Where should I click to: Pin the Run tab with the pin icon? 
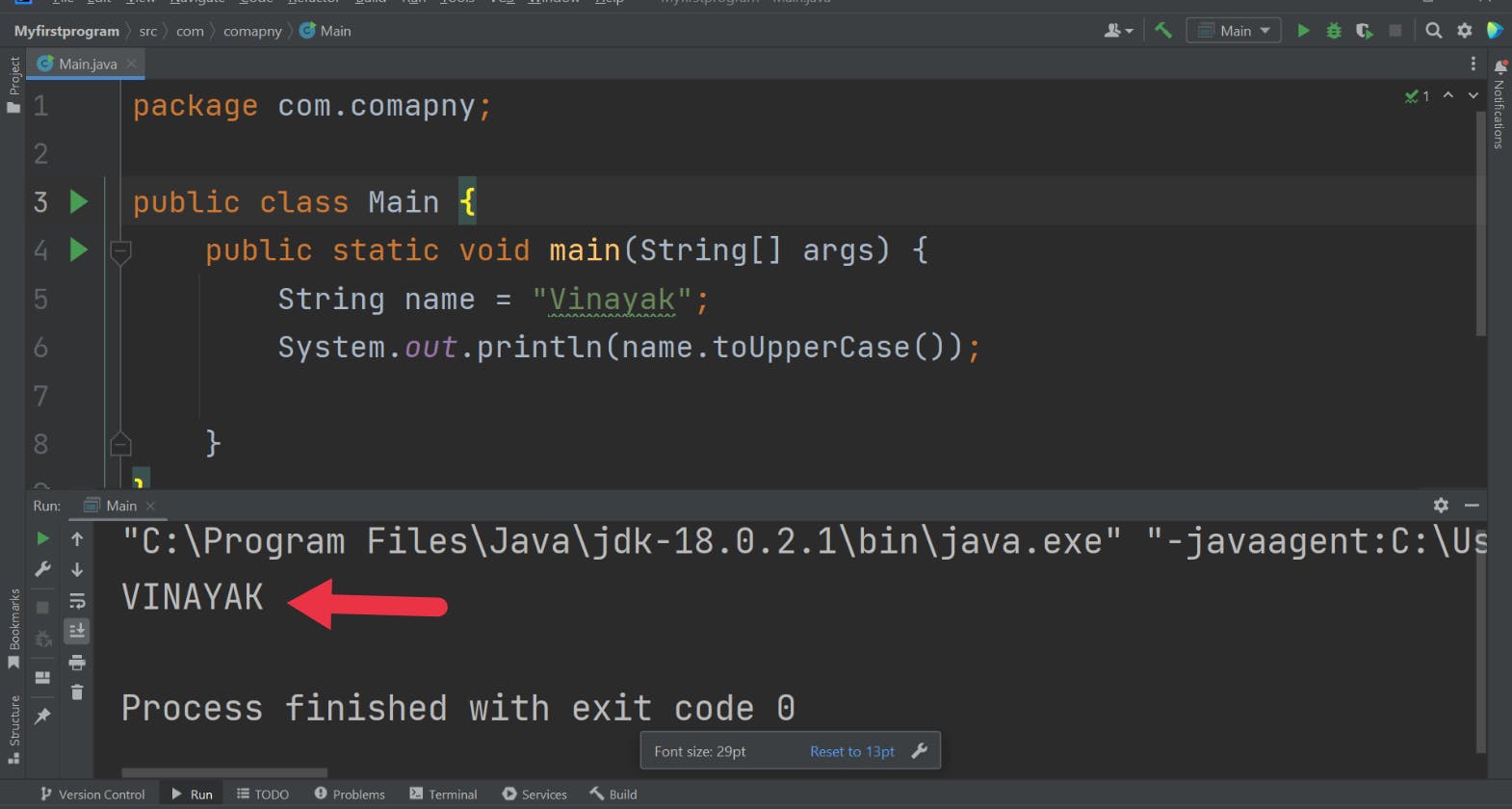pos(42,717)
